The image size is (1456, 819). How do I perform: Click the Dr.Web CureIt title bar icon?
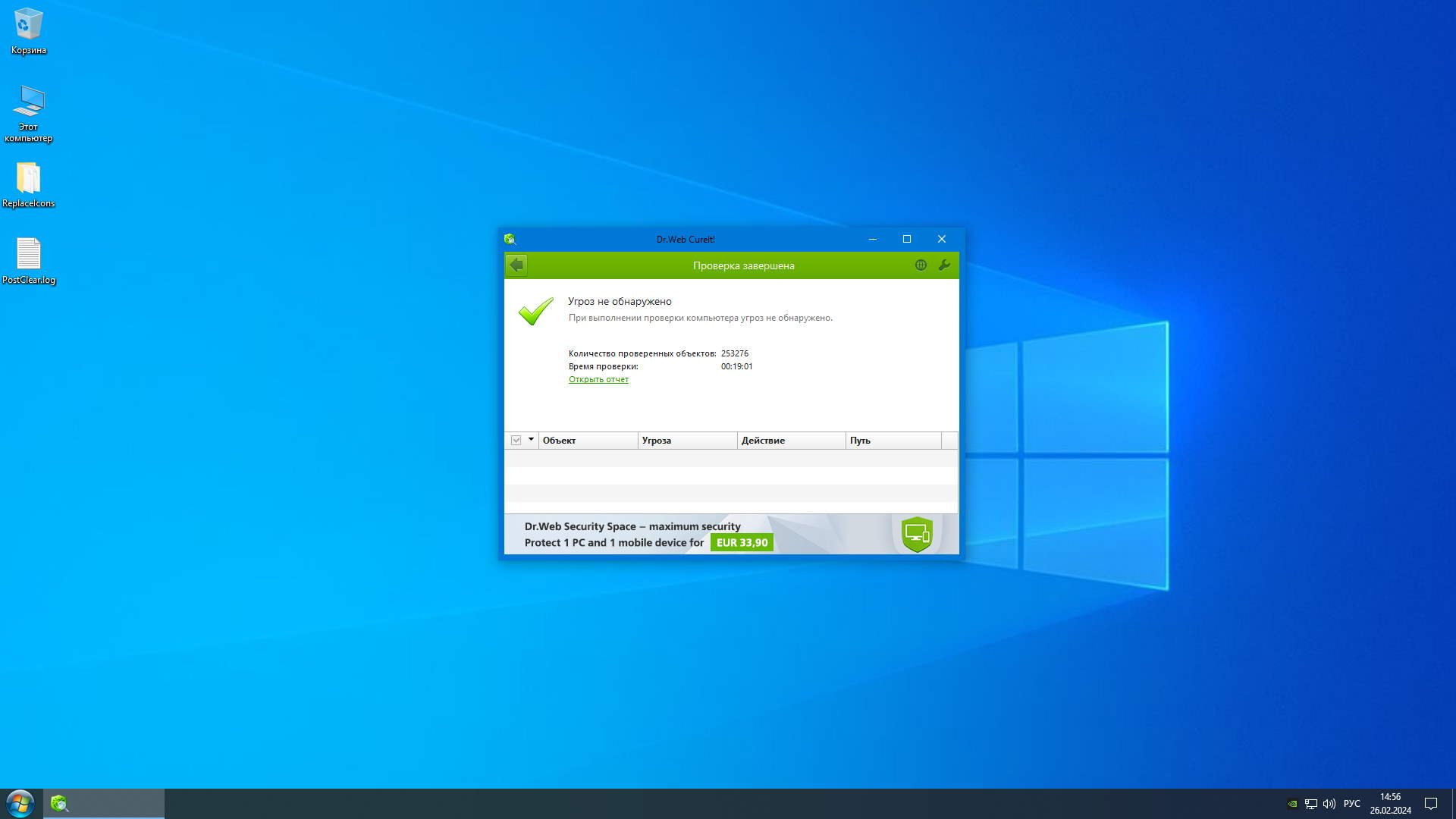pyautogui.click(x=510, y=239)
